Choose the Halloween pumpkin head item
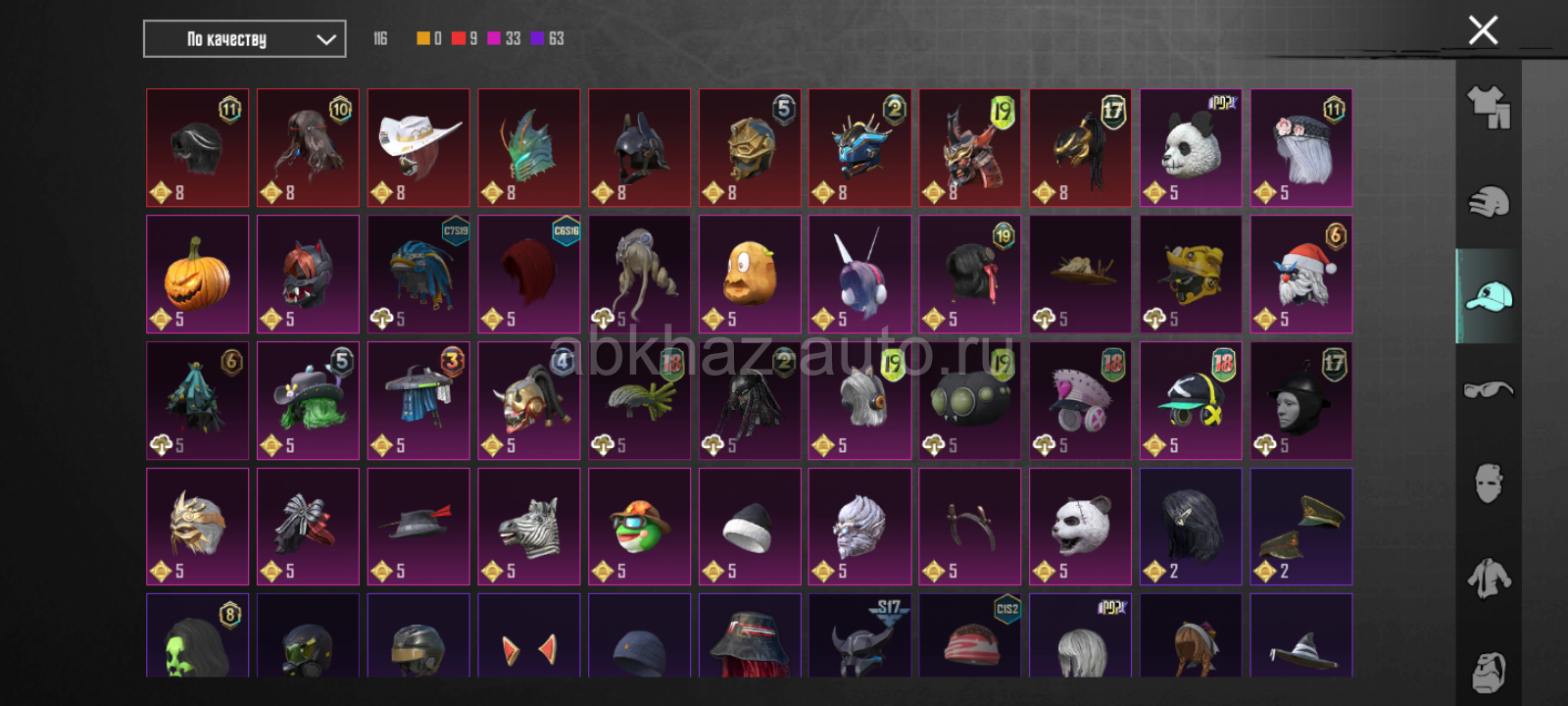Image resolution: width=1568 pixels, height=706 pixels. click(197, 274)
